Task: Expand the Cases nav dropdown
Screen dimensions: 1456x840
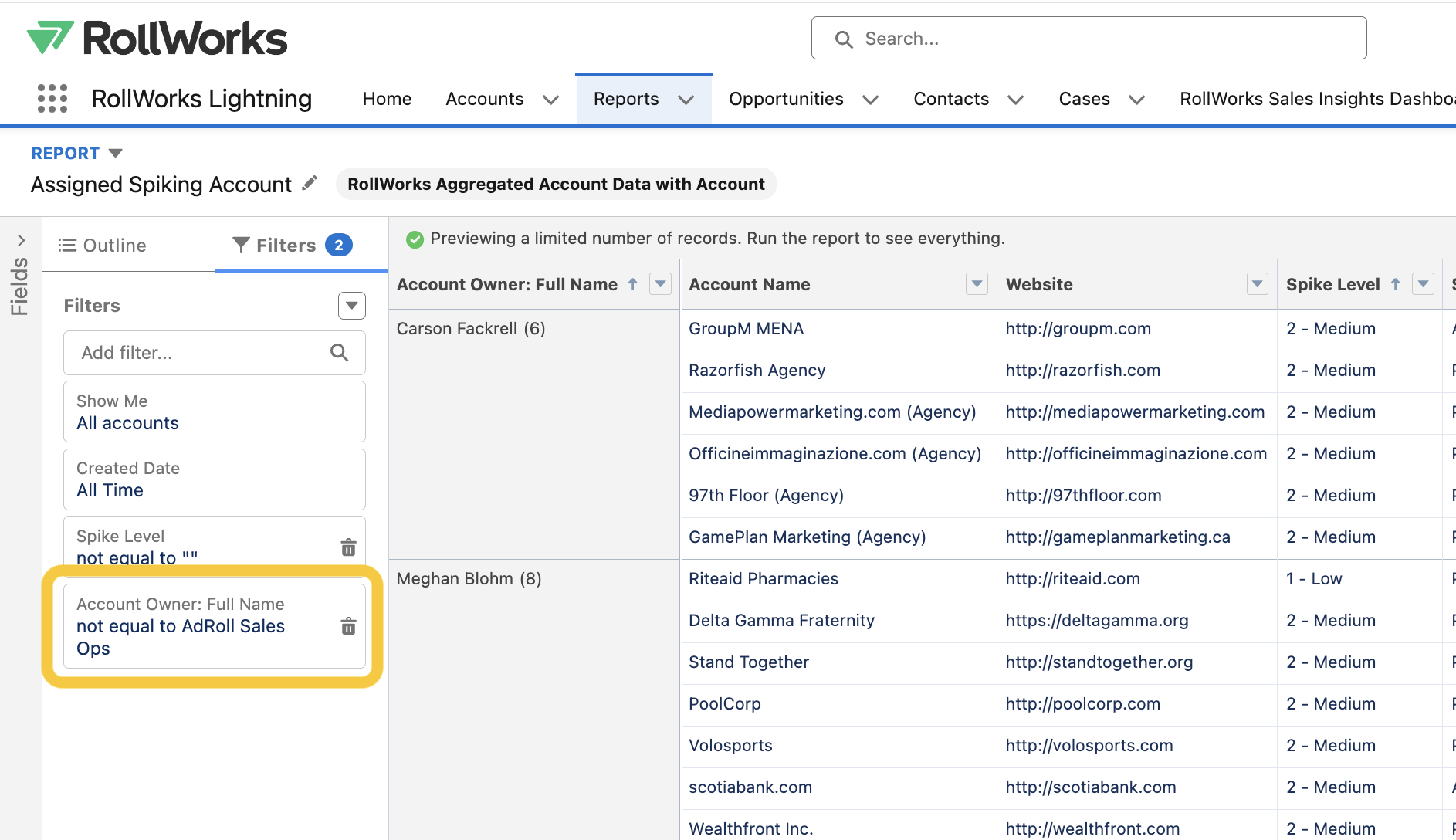Action: tap(1136, 100)
